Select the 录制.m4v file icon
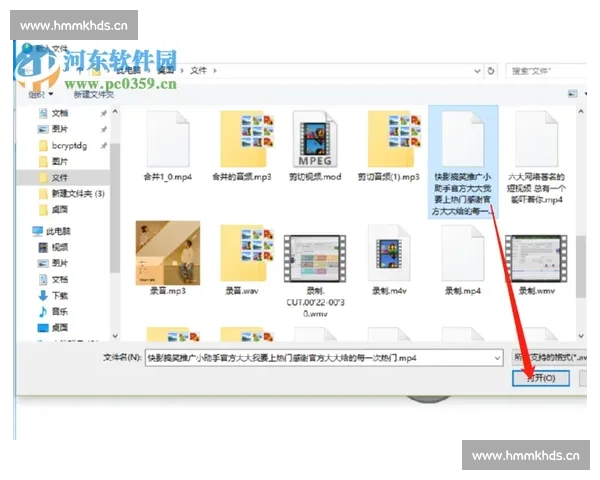600x480 pixels. pos(389,253)
